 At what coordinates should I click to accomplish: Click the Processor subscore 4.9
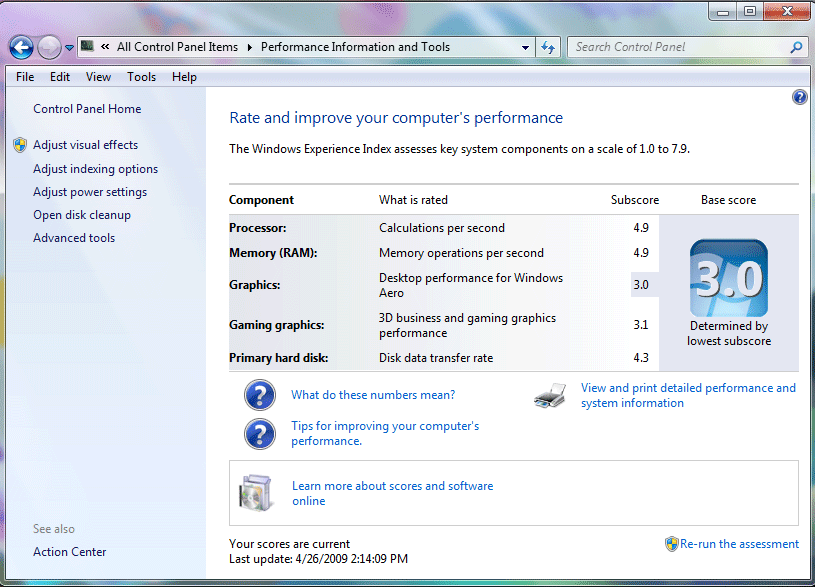[641, 228]
